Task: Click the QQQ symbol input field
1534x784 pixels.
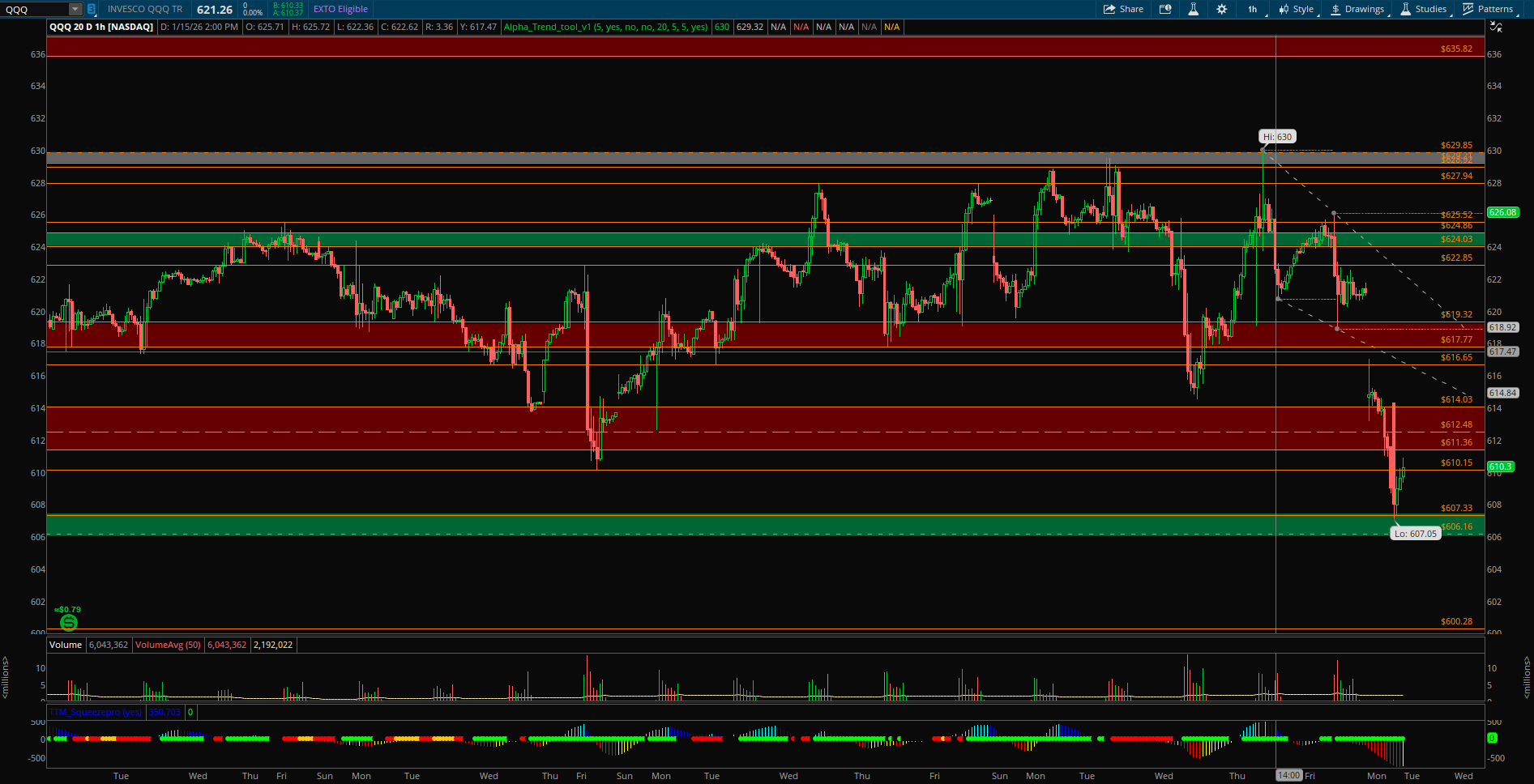Action: click(x=34, y=9)
